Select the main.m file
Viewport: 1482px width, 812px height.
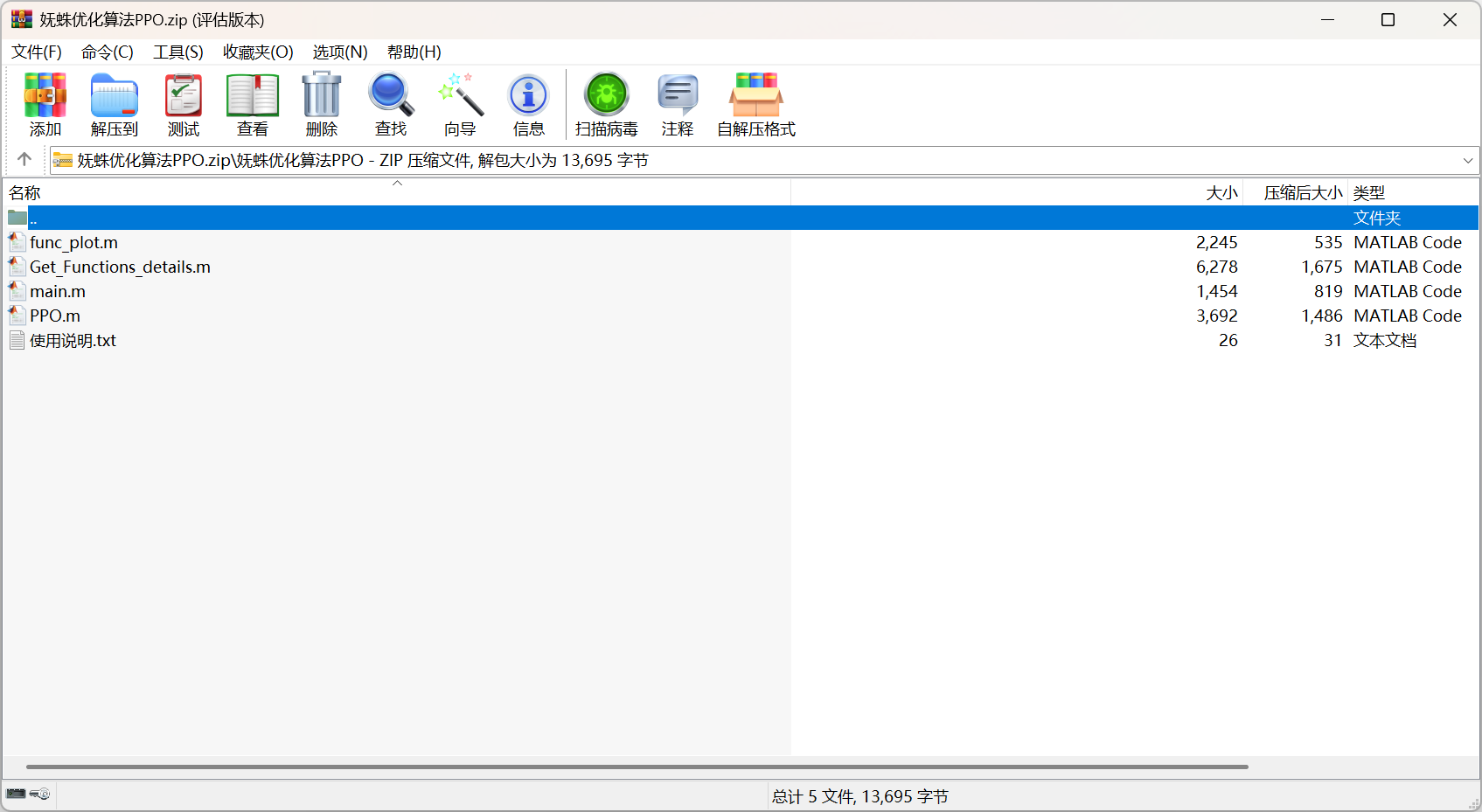click(x=58, y=292)
